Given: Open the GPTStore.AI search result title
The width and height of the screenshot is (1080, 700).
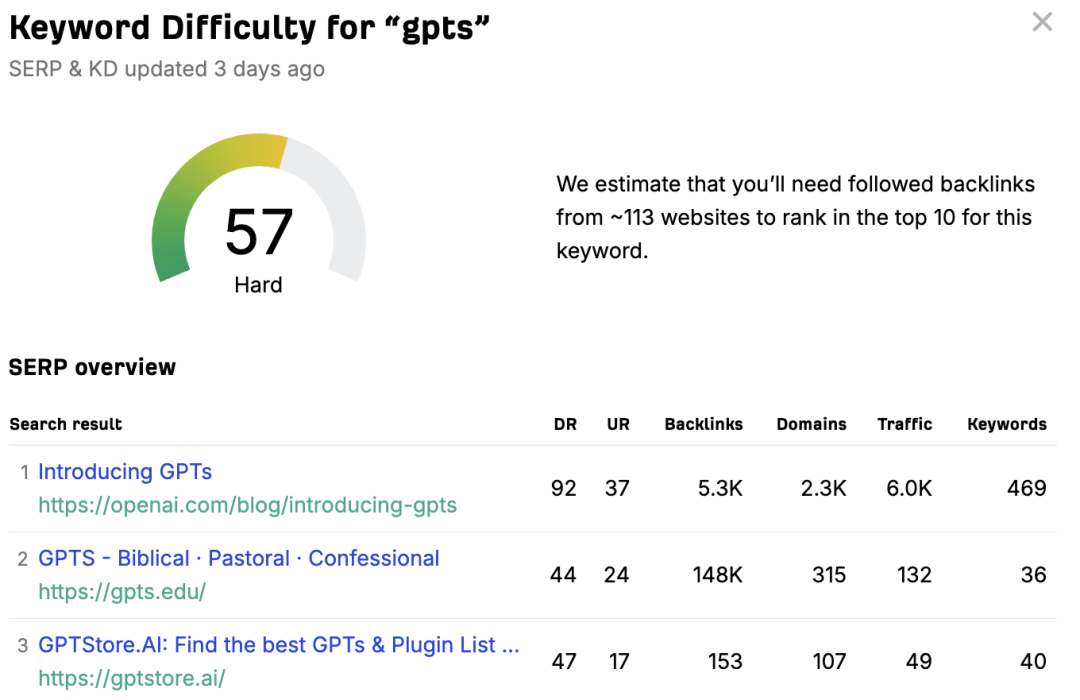Looking at the screenshot, I should (278, 645).
